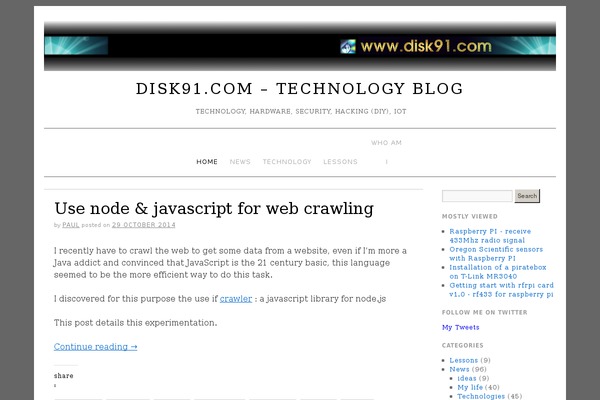
Task: Click Continue reading link
Action: pos(95,347)
